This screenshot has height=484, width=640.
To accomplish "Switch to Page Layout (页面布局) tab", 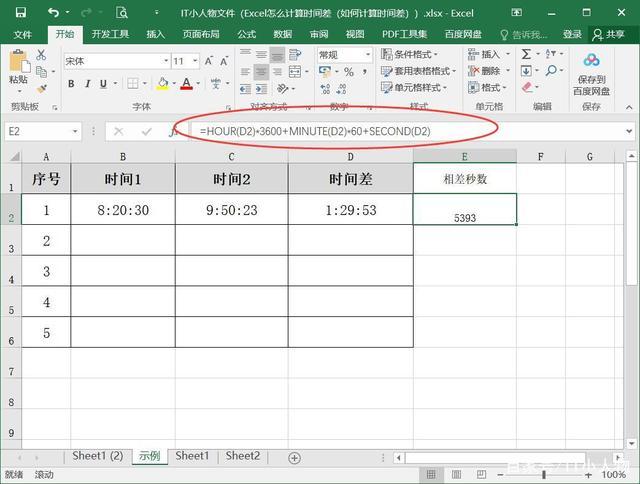I will coord(201,34).
